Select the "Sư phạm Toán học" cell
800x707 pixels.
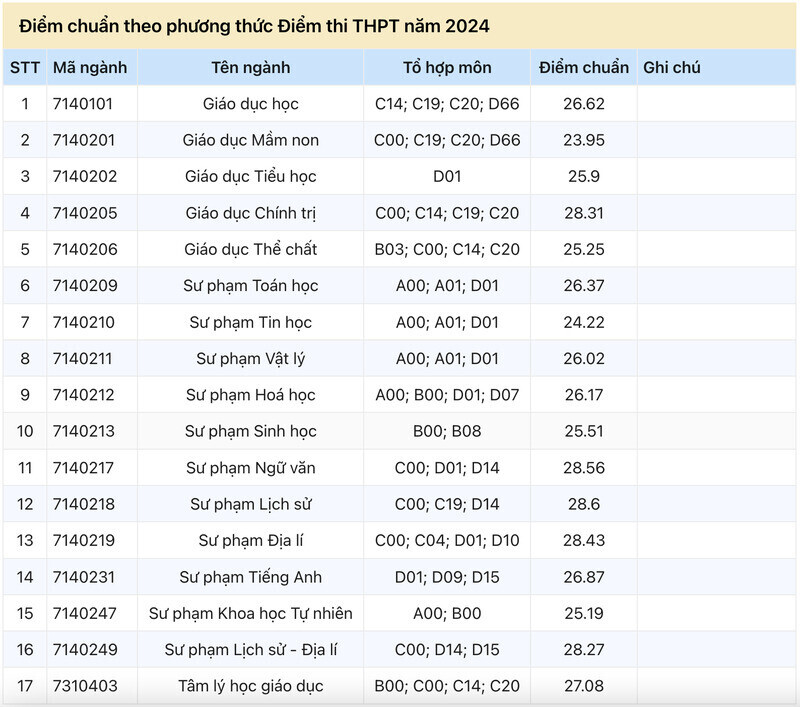pyautogui.click(x=250, y=286)
